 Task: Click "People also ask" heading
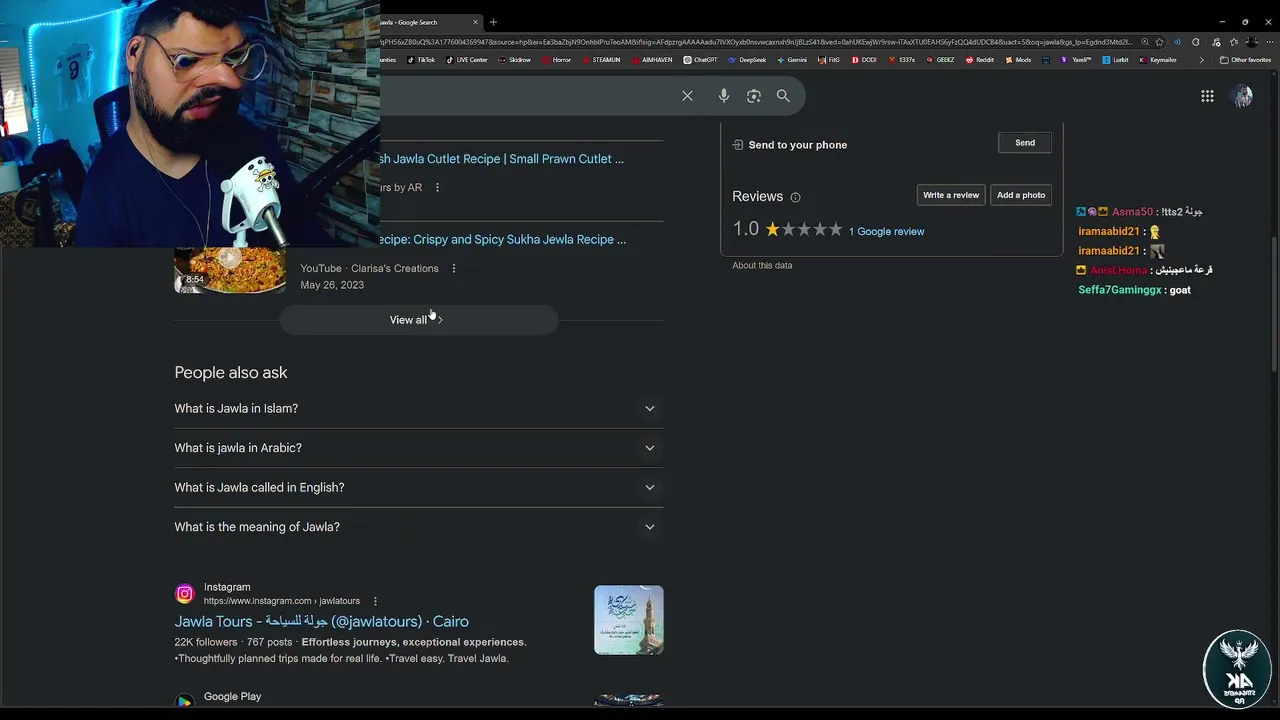tap(231, 373)
